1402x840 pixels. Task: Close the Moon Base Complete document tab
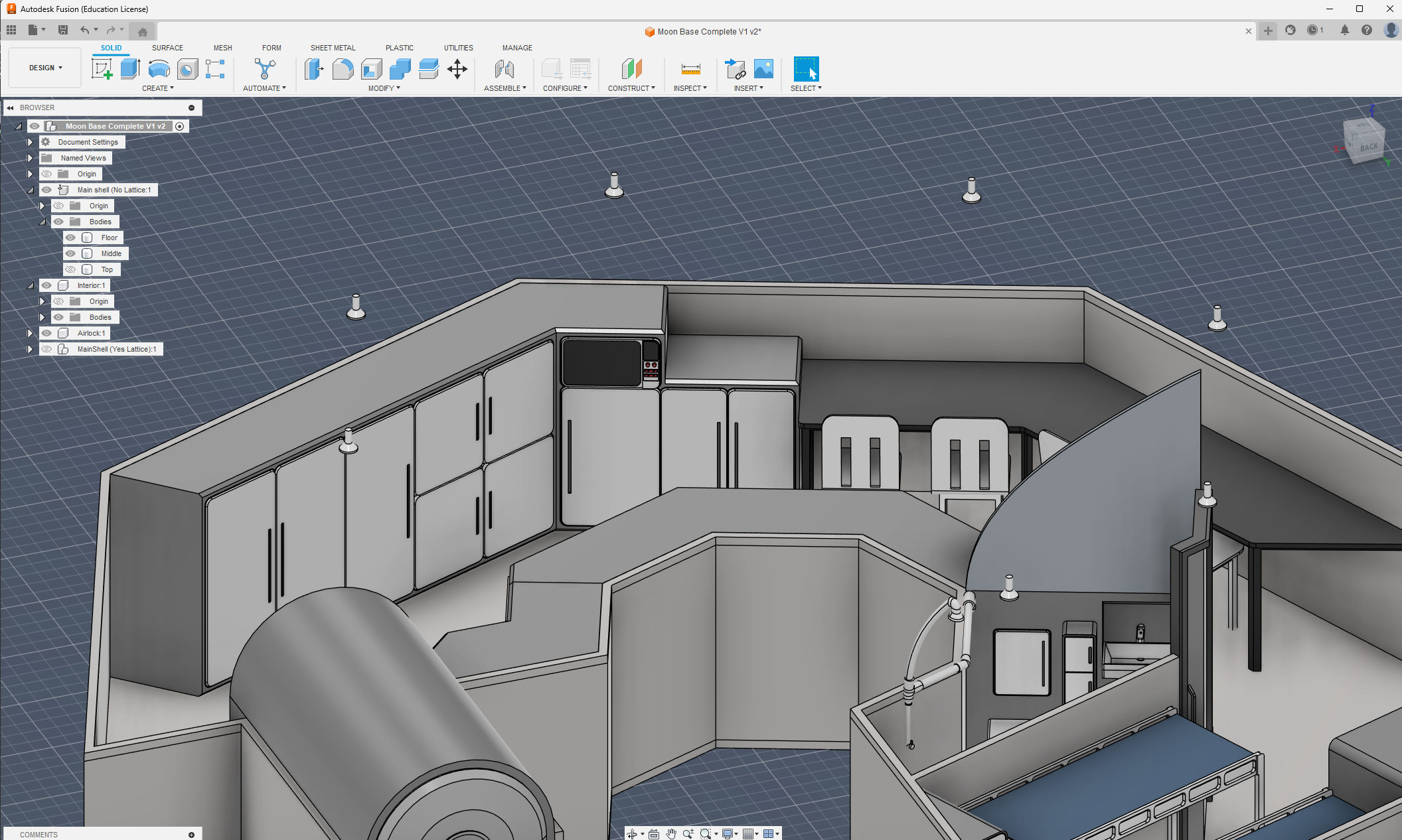[1248, 31]
